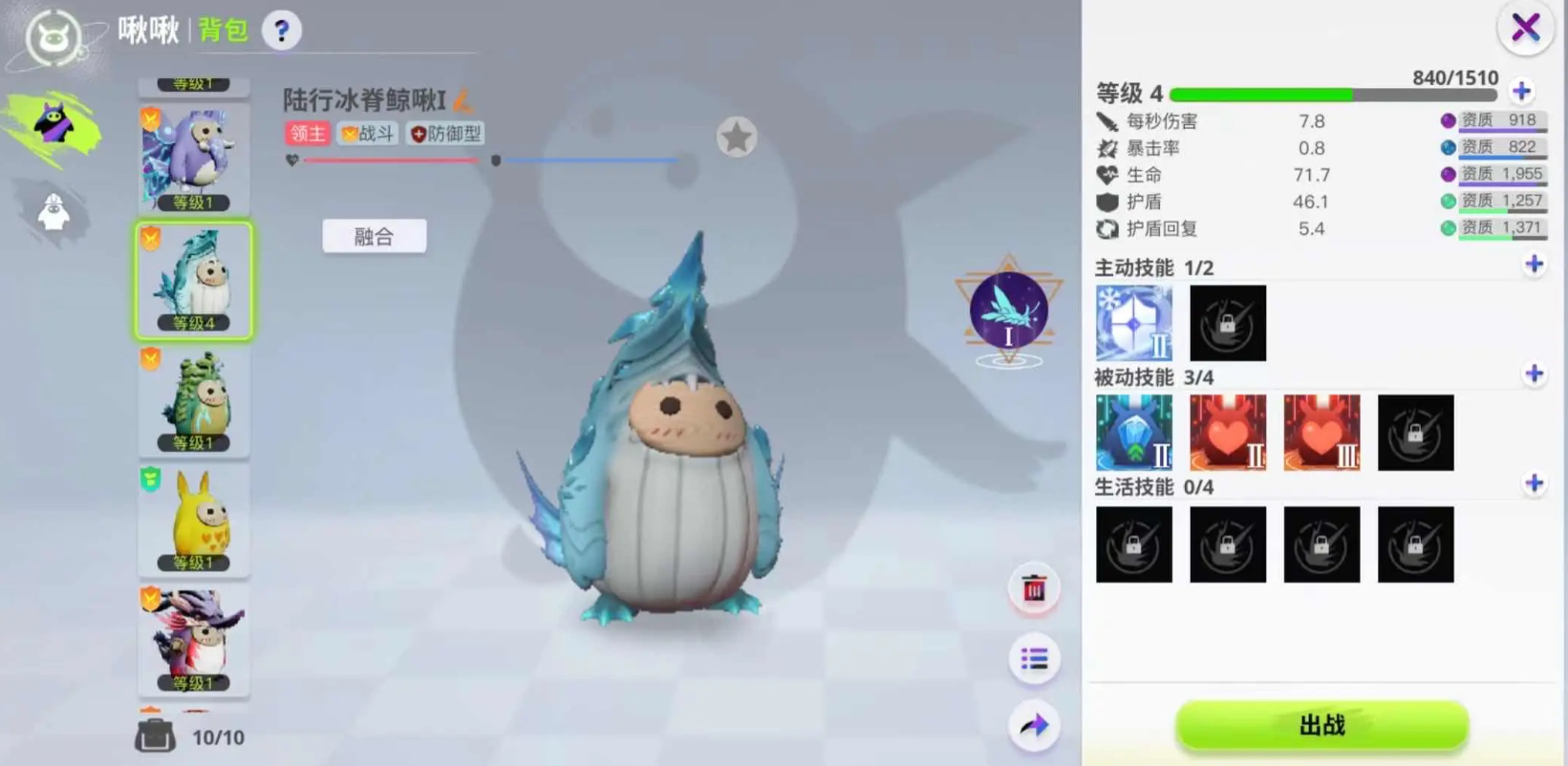Click the 防御型 tag
Viewport: 1568px width, 766px height.
point(445,134)
